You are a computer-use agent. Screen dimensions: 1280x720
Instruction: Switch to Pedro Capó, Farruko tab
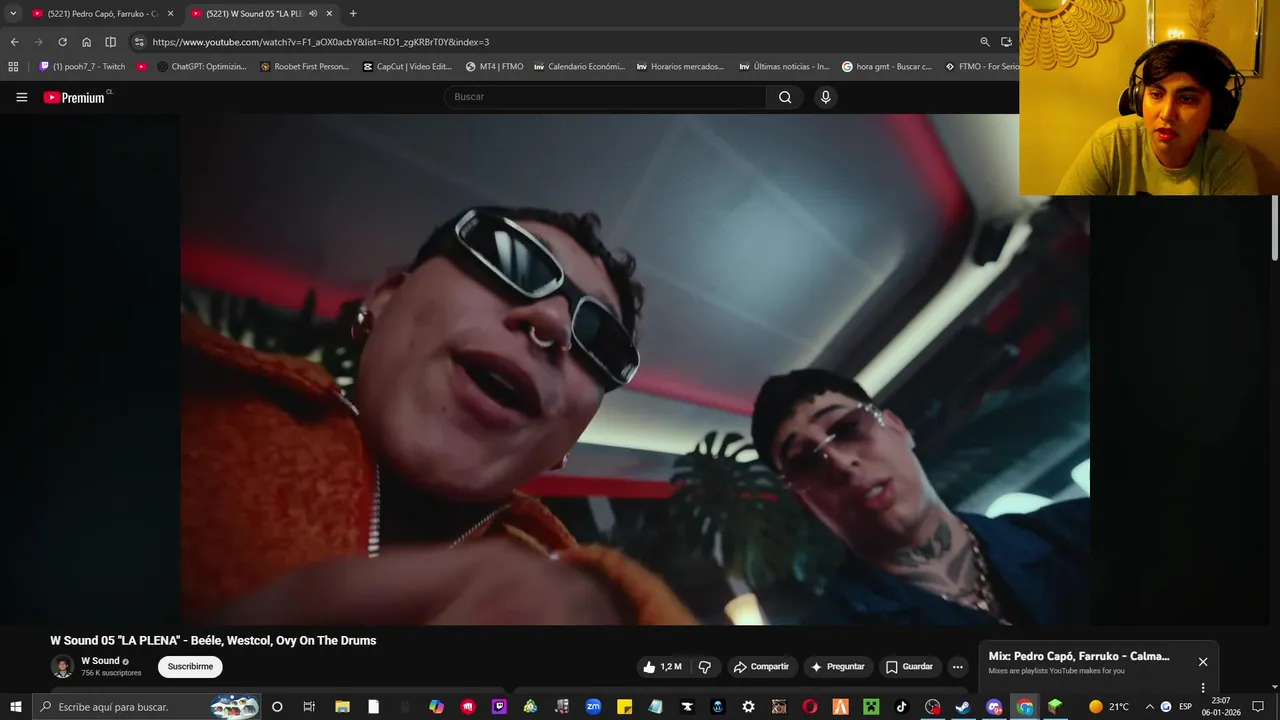click(x=102, y=14)
